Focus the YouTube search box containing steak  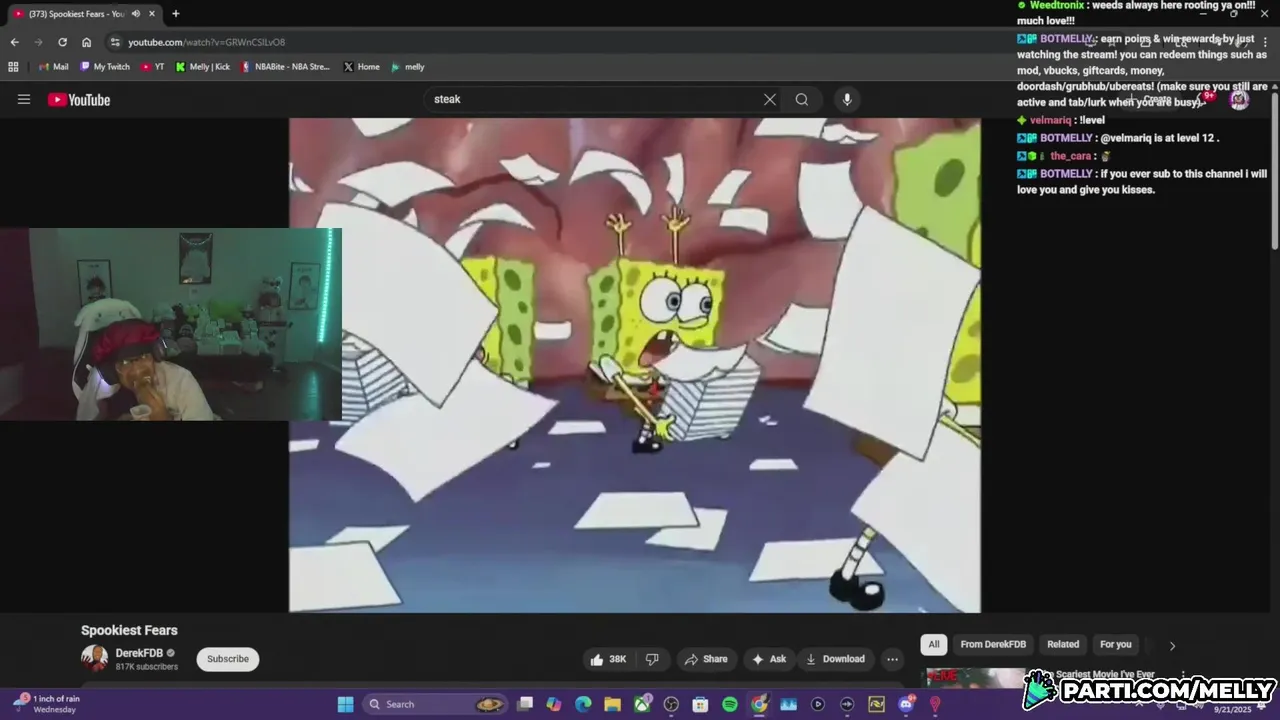(595, 99)
